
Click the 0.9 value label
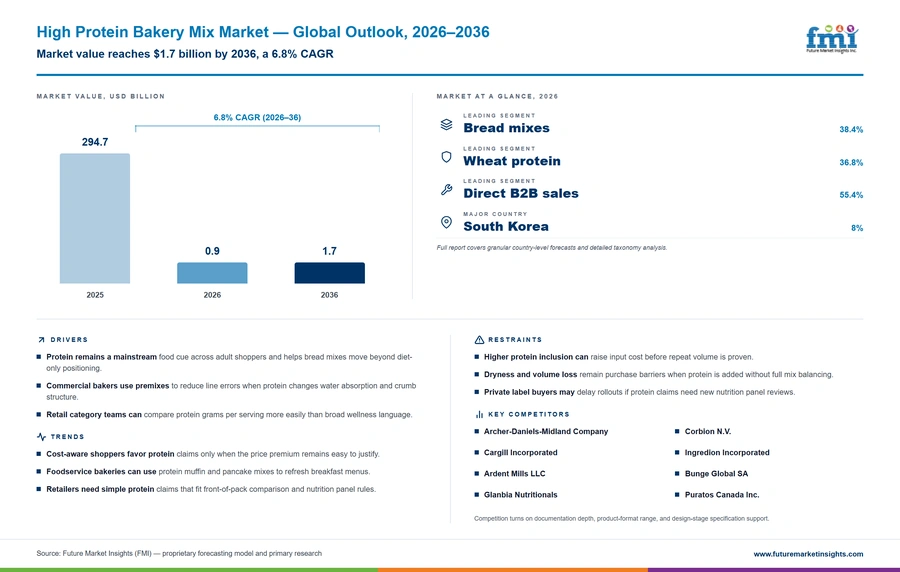(212, 251)
